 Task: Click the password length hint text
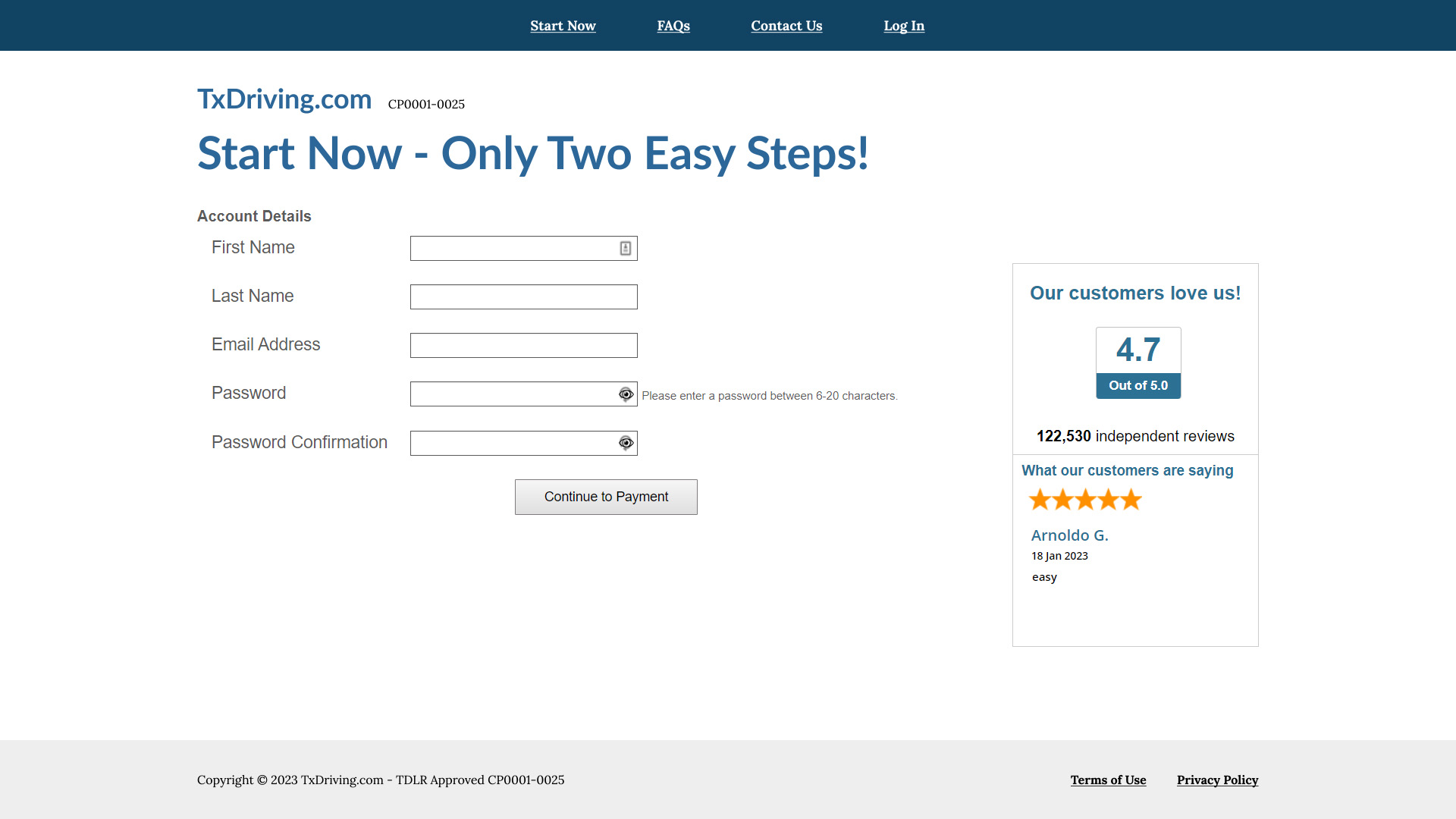click(x=770, y=396)
